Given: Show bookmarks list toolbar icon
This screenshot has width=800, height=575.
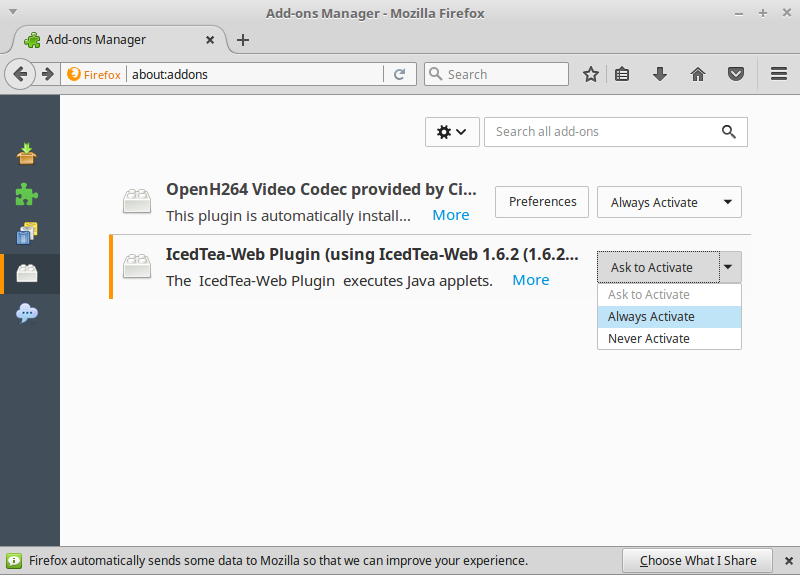Looking at the screenshot, I should click(x=622, y=74).
